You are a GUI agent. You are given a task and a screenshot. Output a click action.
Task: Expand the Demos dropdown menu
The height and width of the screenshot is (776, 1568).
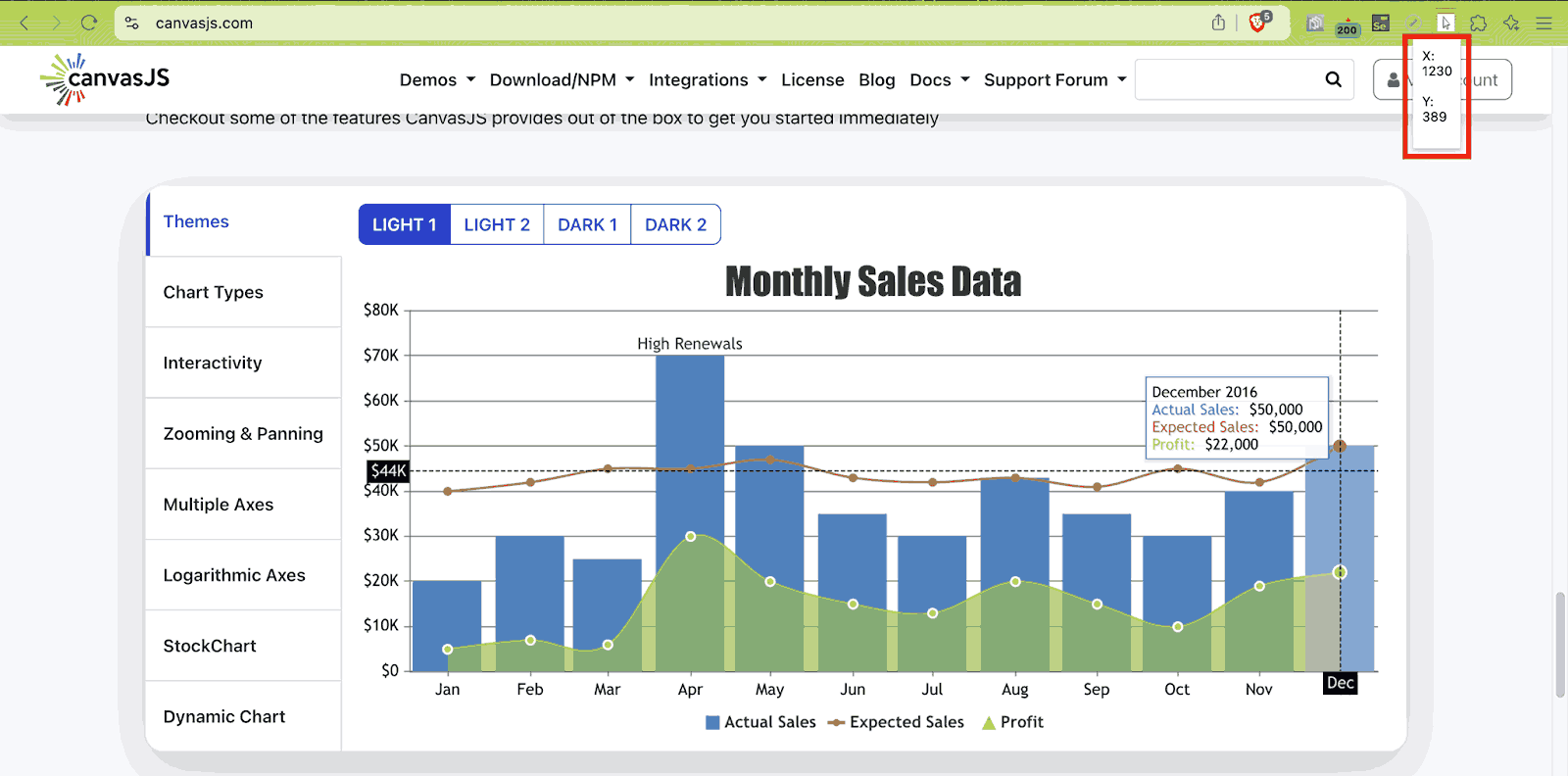pos(437,80)
